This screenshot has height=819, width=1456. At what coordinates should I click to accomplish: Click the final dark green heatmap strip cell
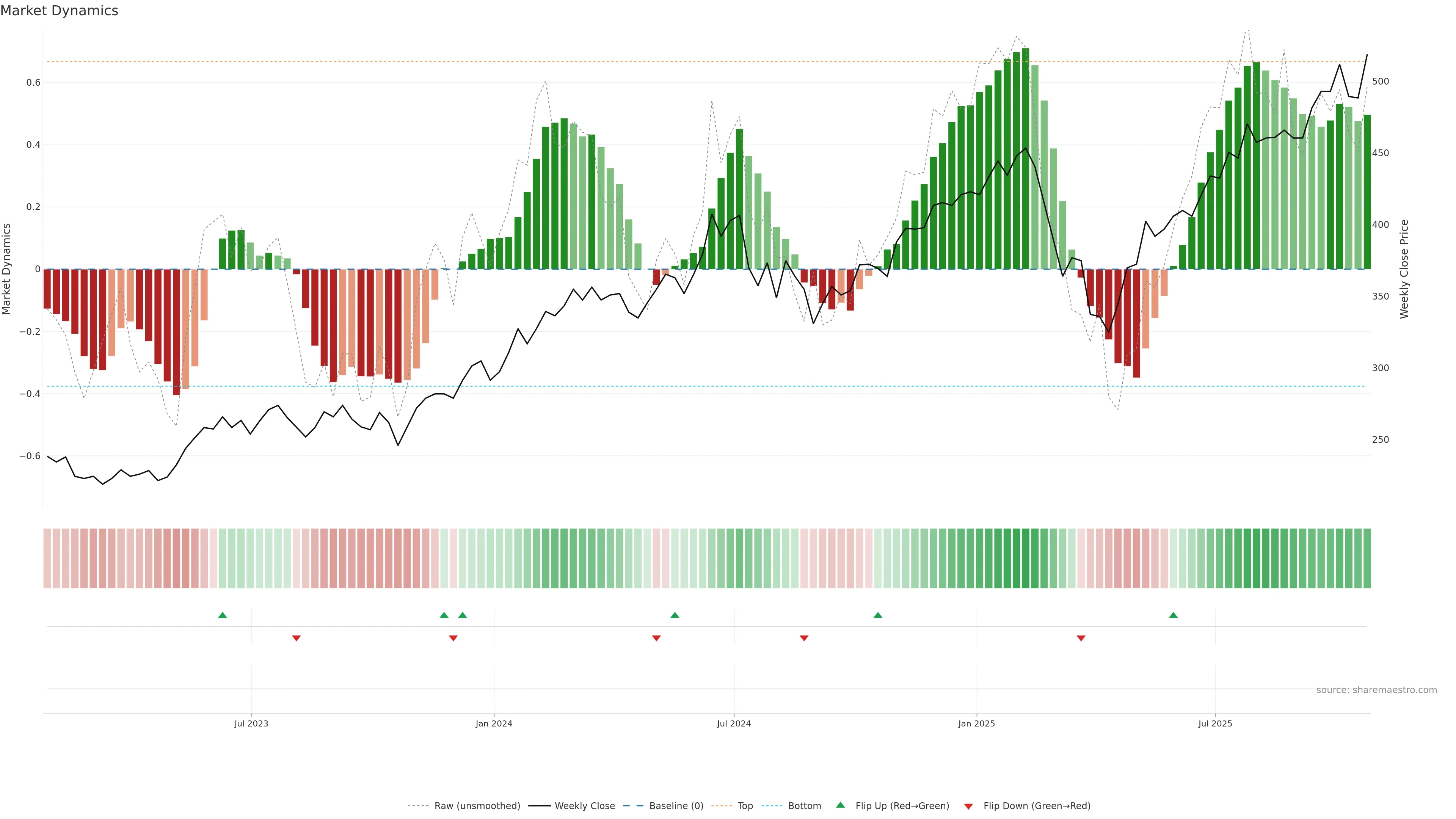coord(1367,558)
